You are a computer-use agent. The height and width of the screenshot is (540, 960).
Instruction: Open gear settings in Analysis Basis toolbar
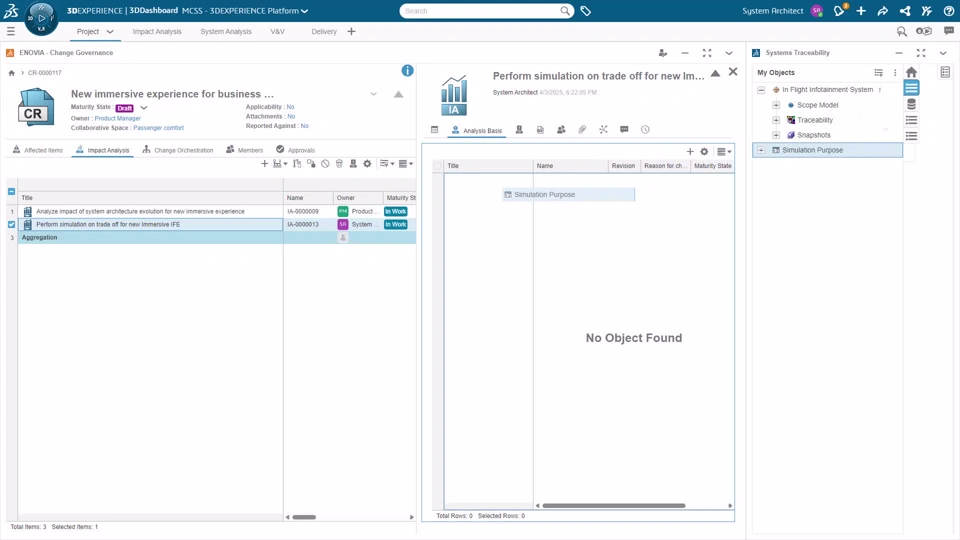point(704,151)
